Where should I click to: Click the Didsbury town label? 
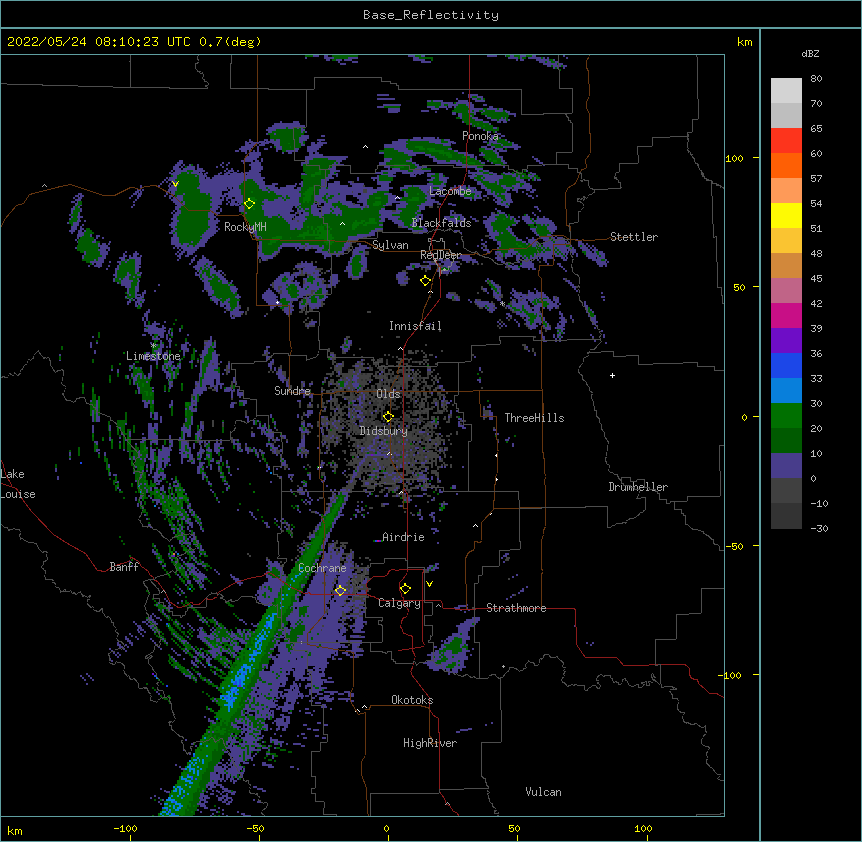click(383, 431)
